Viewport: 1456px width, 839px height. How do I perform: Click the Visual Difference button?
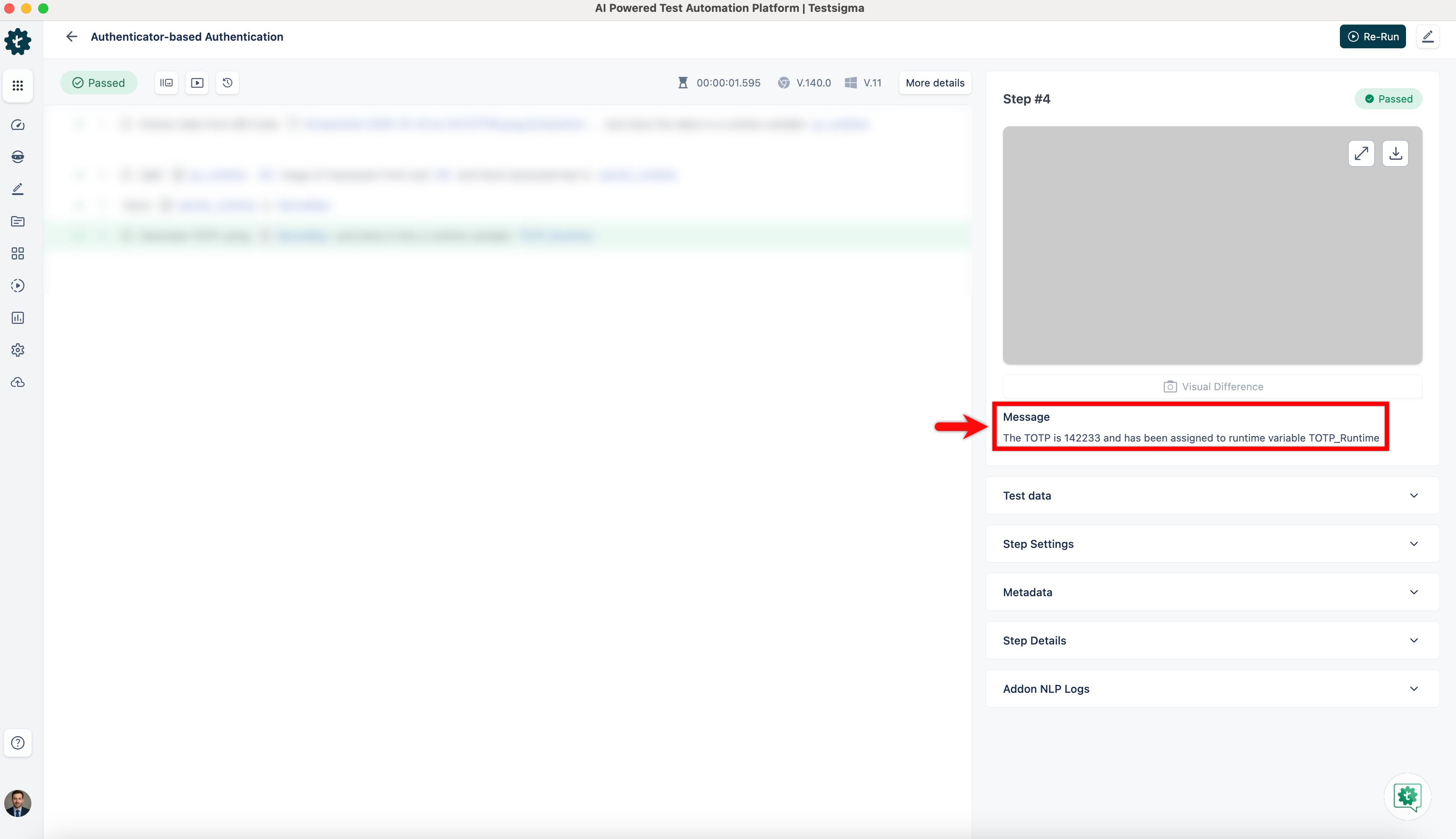click(x=1212, y=386)
